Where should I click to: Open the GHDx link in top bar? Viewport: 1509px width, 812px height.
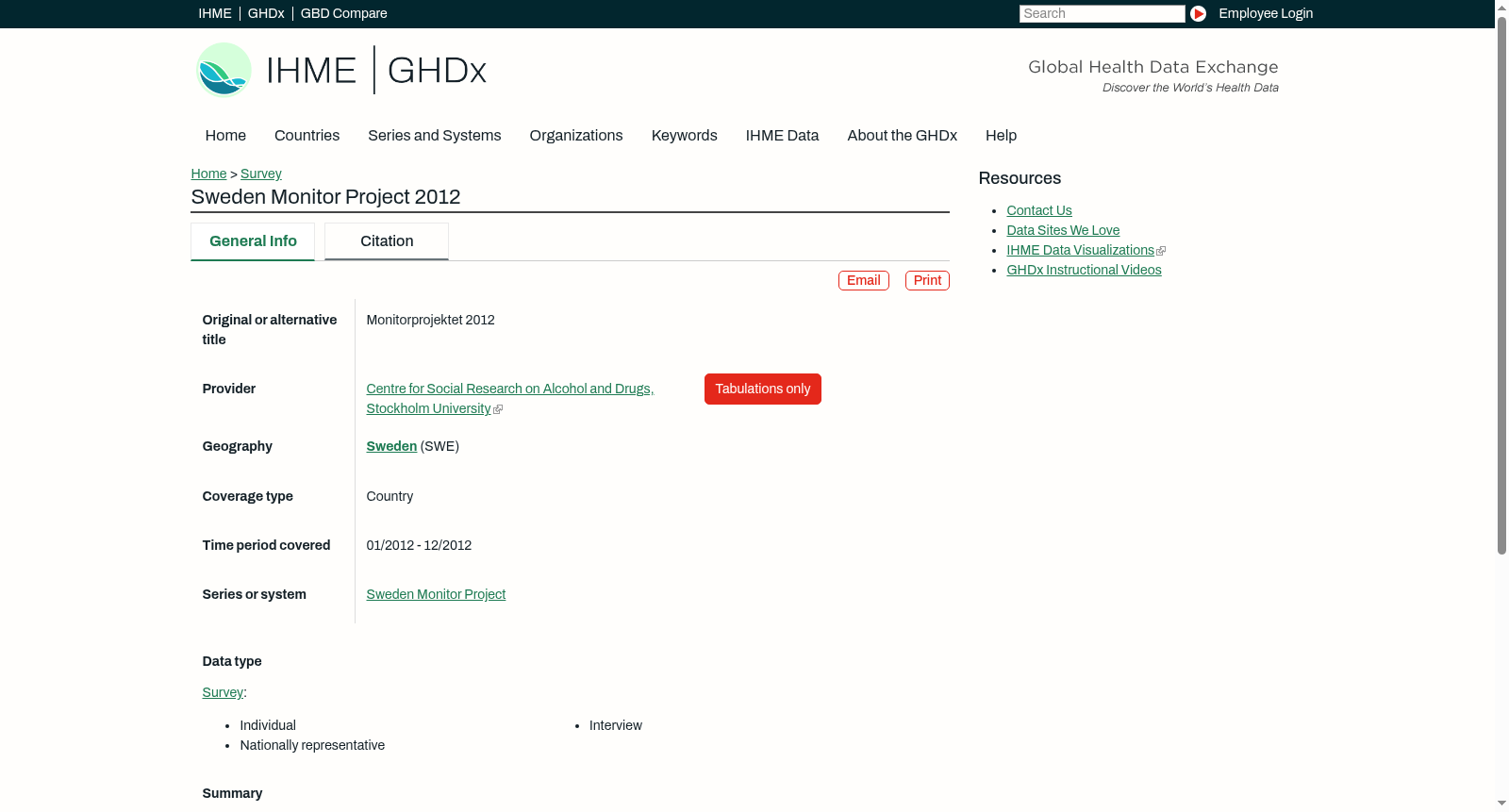(266, 13)
